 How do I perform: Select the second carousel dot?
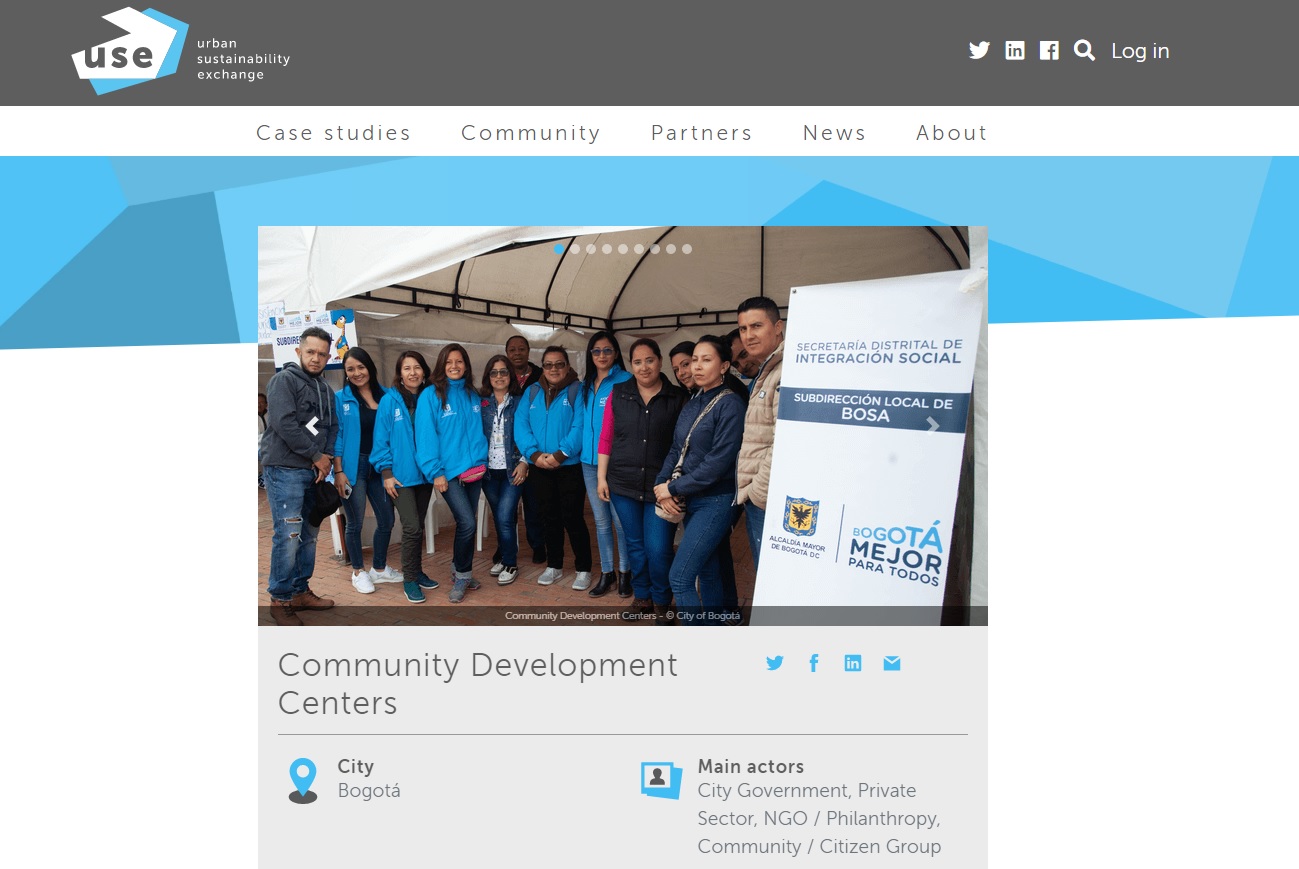point(575,249)
